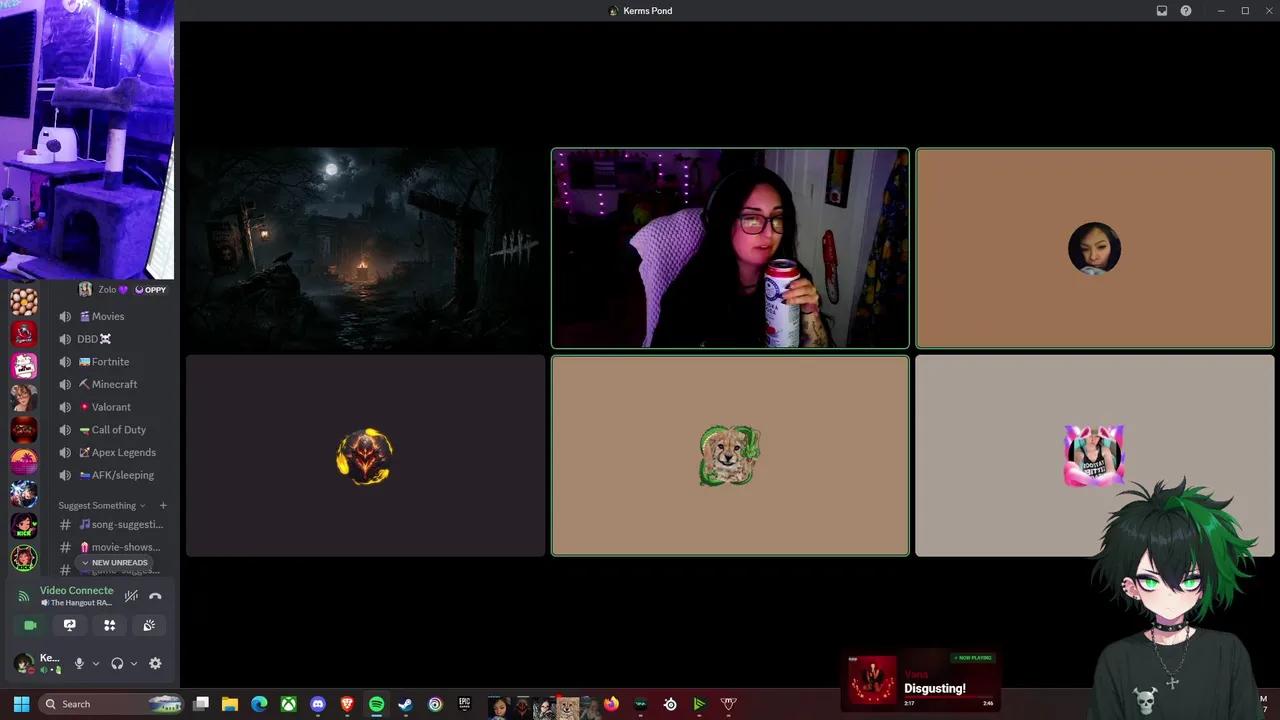Switch to Discord taskbar icon
The width and height of the screenshot is (1280, 720).
pyautogui.click(x=318, y=704)
